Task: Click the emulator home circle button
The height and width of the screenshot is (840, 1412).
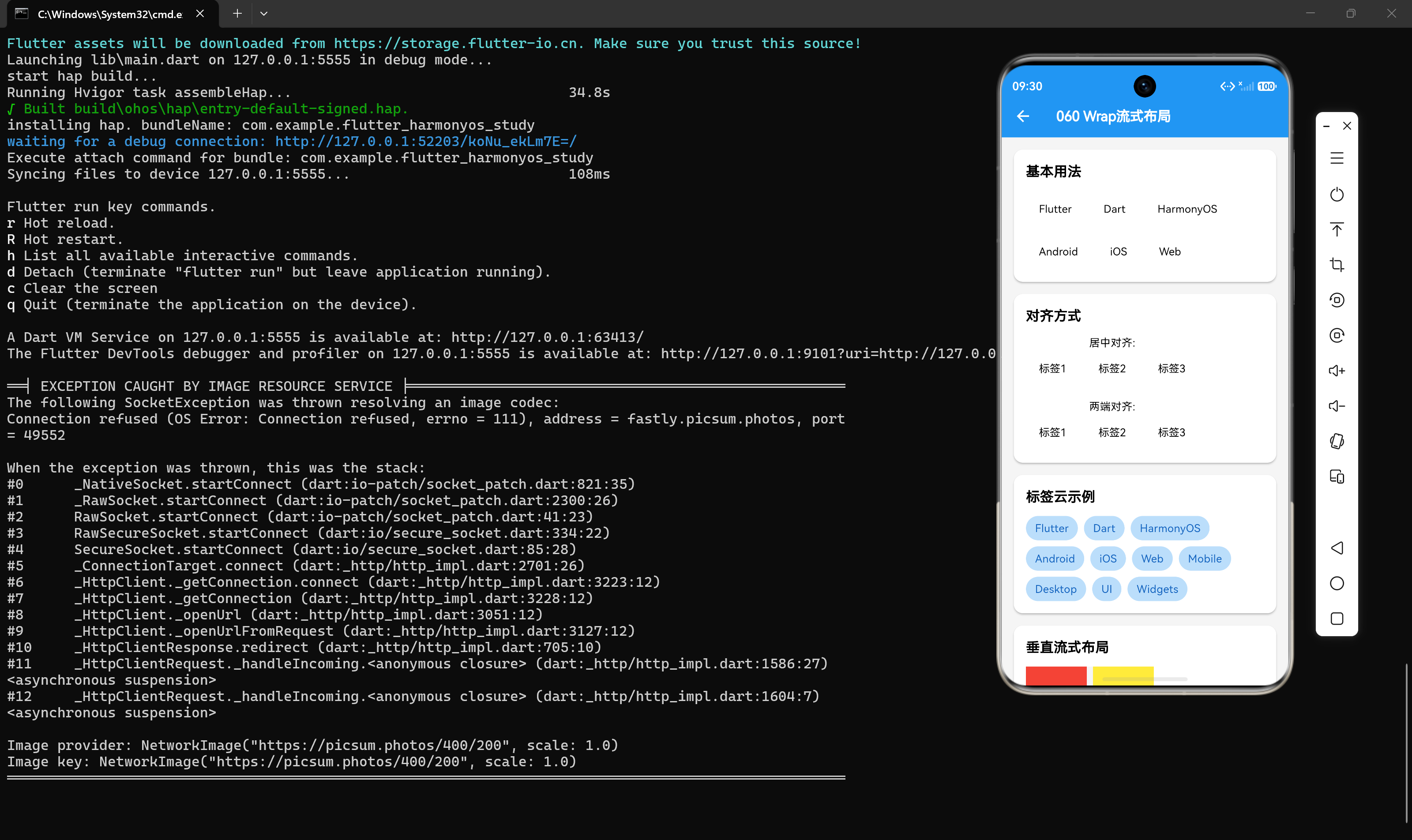Action: click(1337, 583)
